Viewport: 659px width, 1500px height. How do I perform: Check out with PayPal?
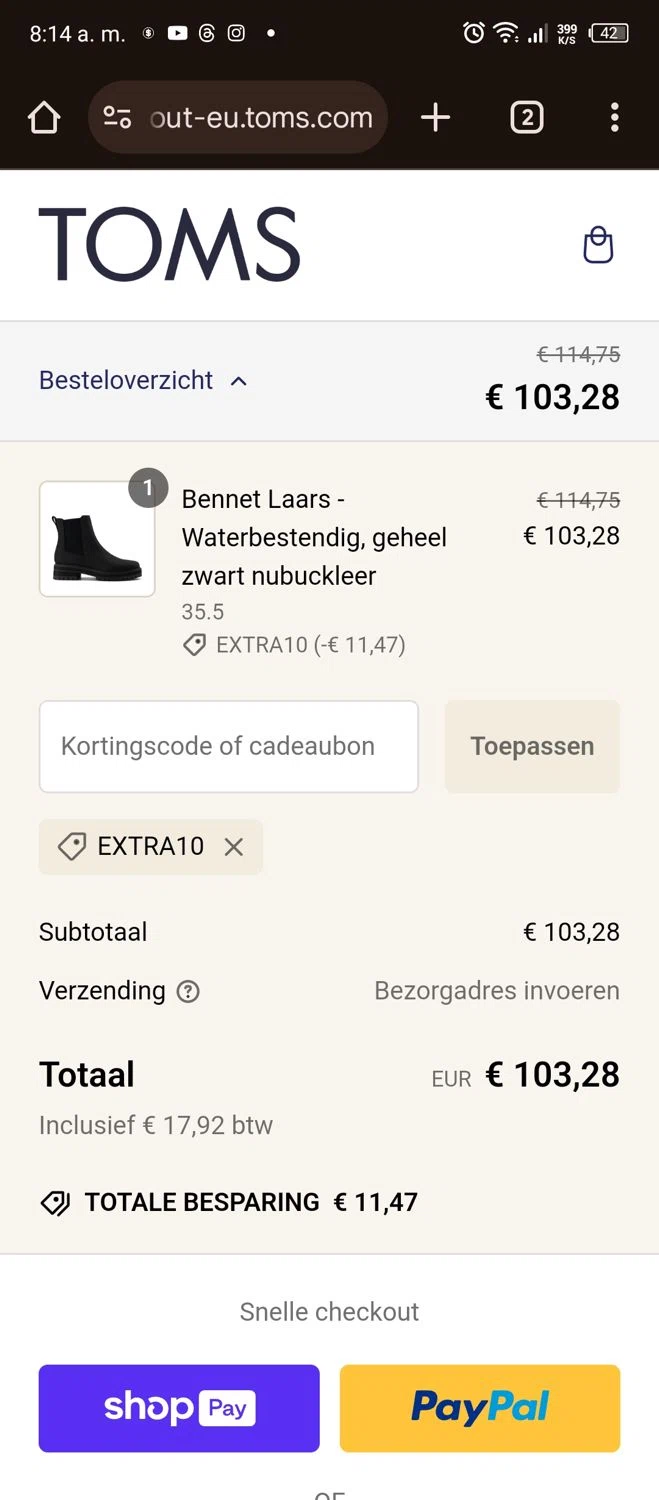pos(480,1408)
